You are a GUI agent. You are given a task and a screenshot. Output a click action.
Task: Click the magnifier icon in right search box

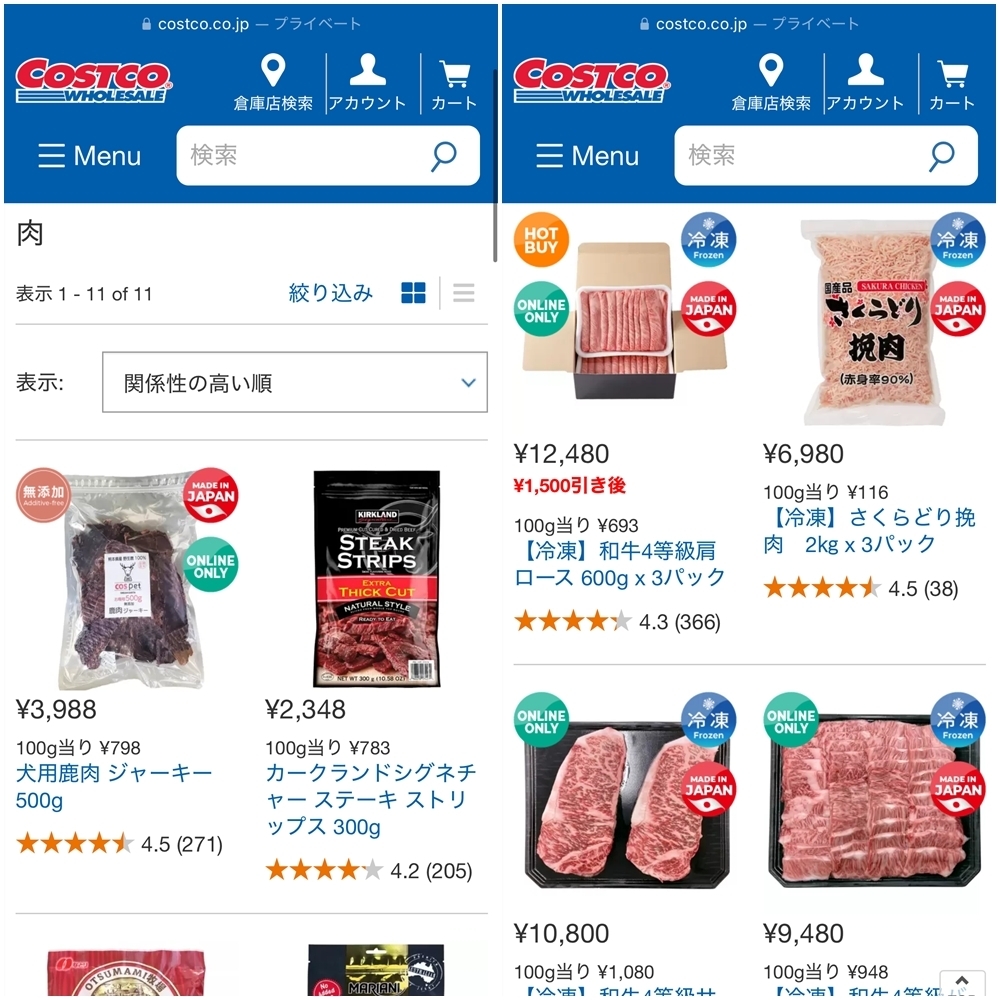(x=942, y=156)
